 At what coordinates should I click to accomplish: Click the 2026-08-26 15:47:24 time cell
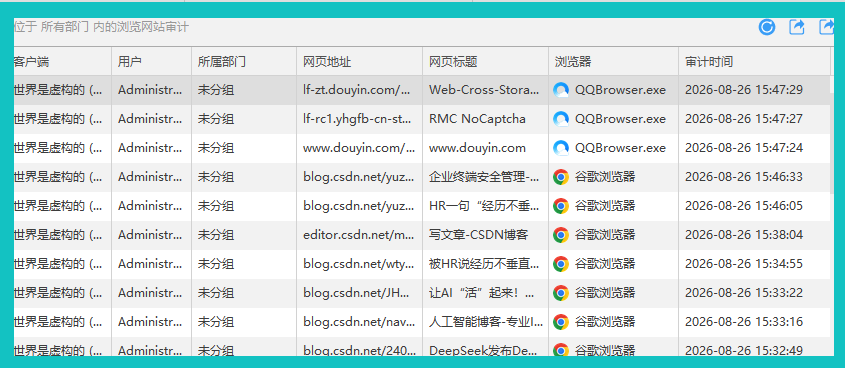(754, 148)
